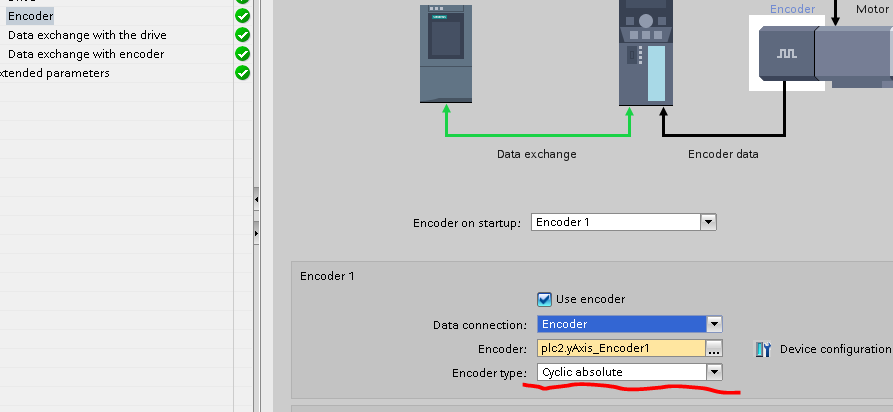Open Data exchange with encoder
Image resolution: width=893 pixels, height=412 pixels.
tap(86, 54)
